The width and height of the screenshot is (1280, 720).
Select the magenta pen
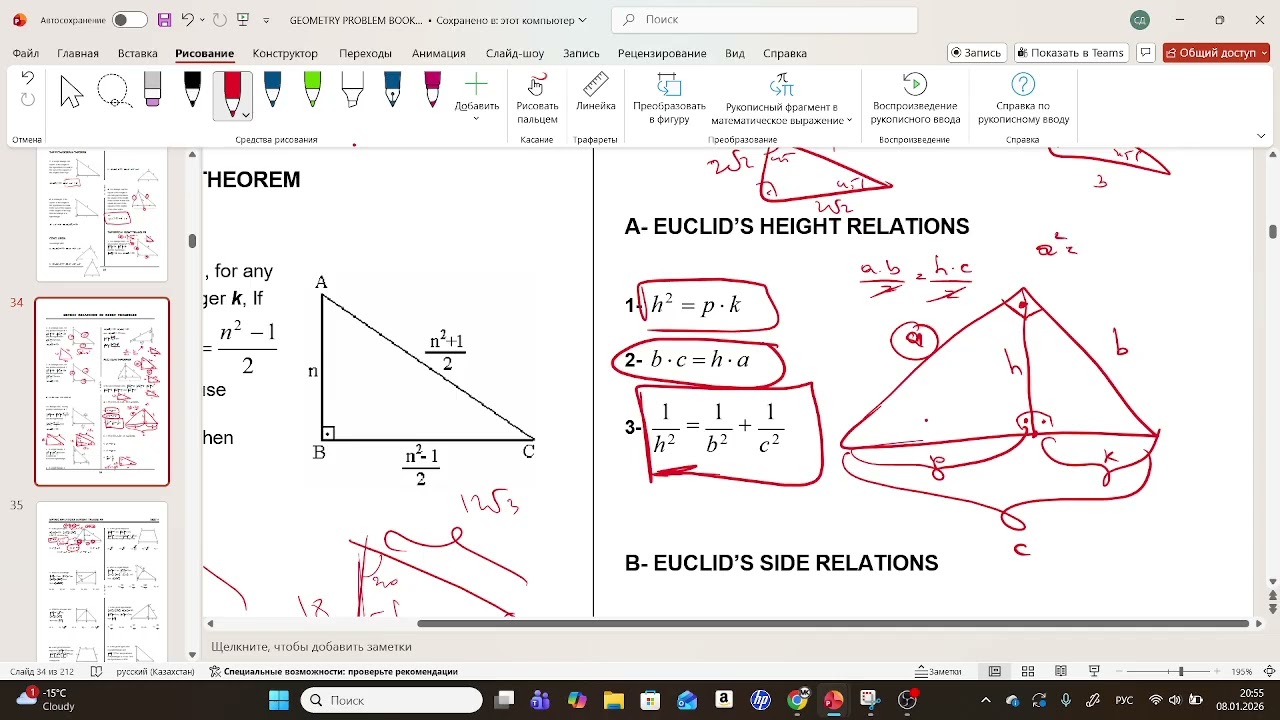(x=432, y=90)
